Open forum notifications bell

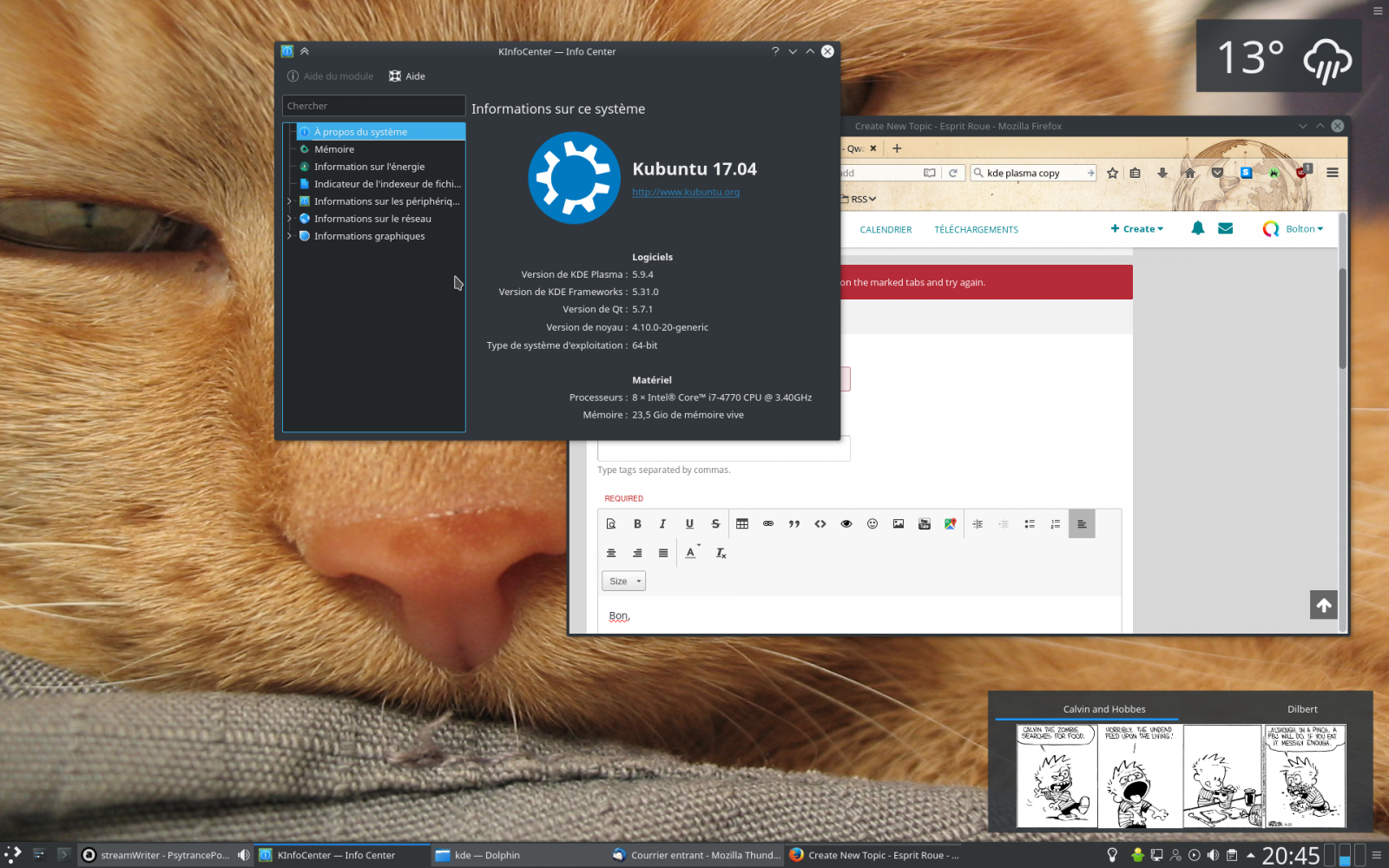pos(1198,228)
